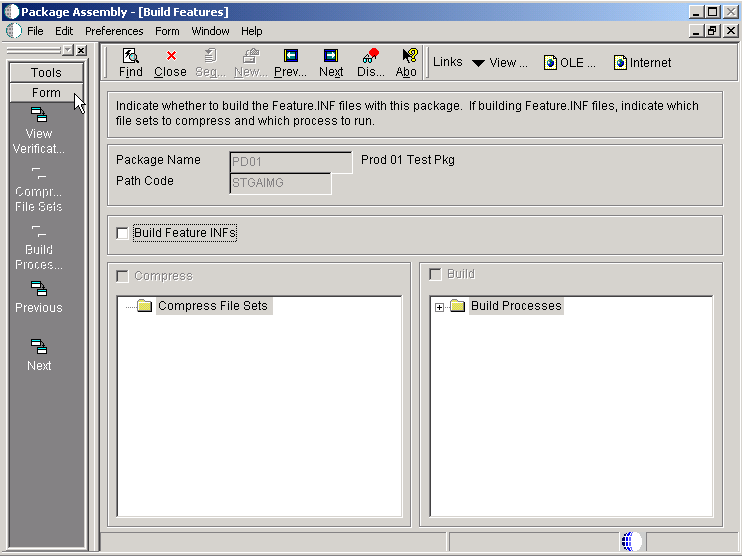
Task: Open the Window menu
Action: pos(210,31)
